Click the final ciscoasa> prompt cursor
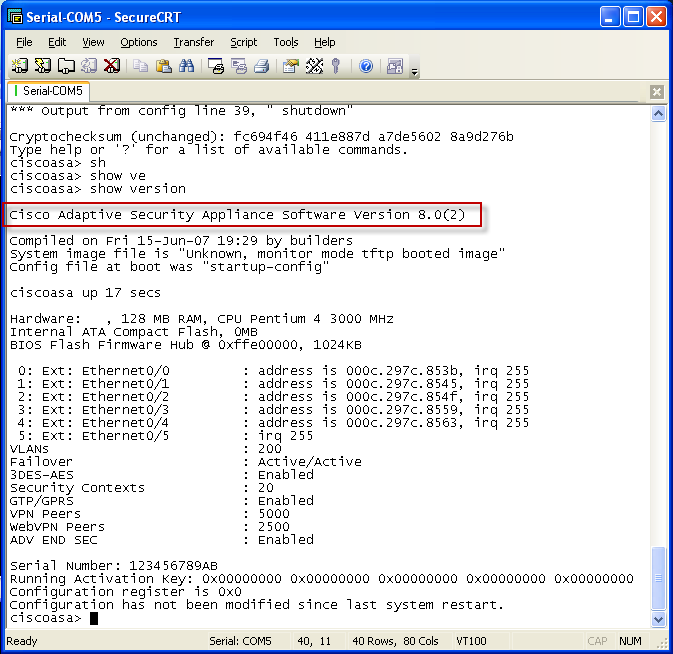 tap(94, 618)
